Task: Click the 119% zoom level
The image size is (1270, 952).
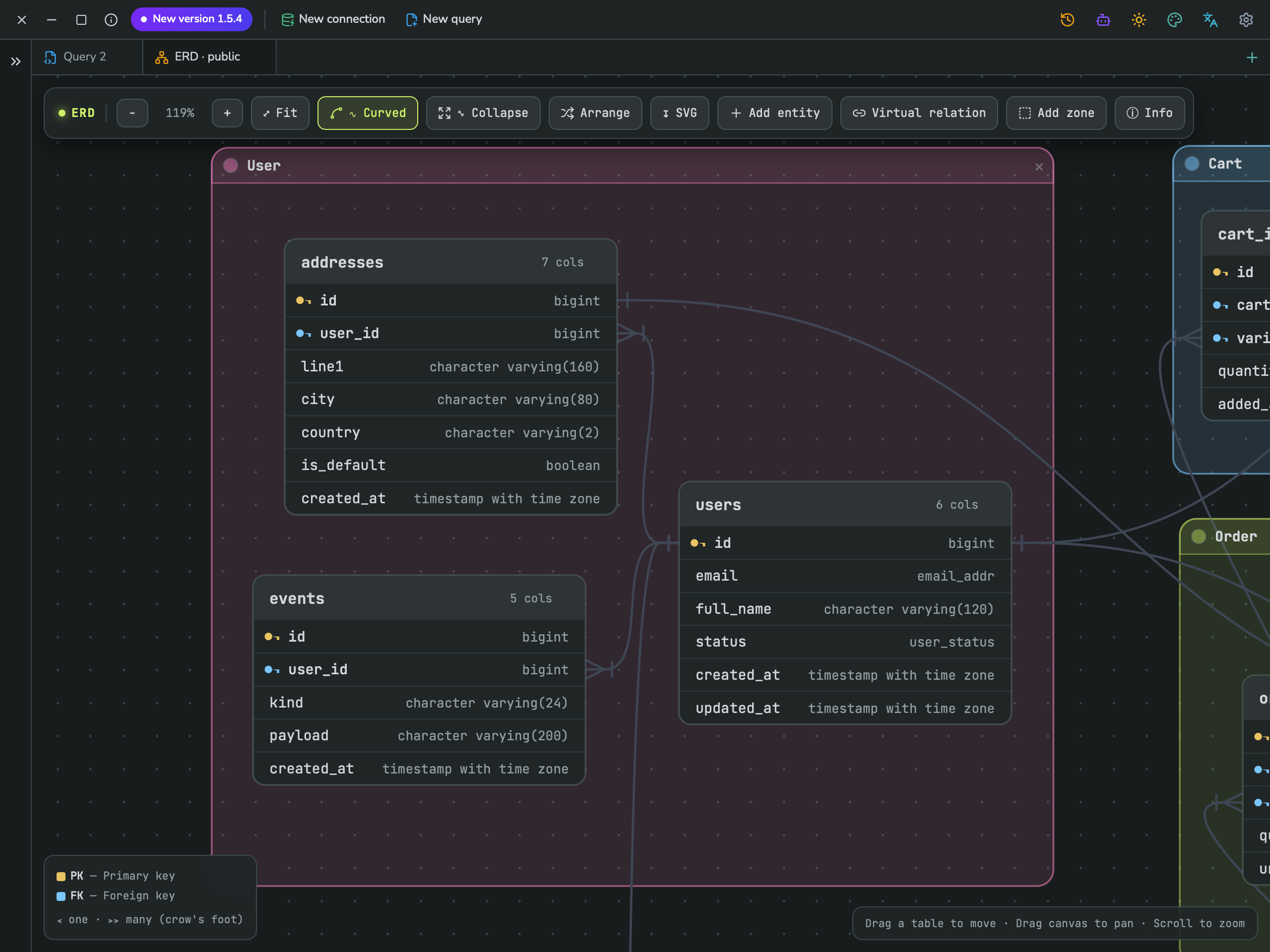Action: (180, 113)
